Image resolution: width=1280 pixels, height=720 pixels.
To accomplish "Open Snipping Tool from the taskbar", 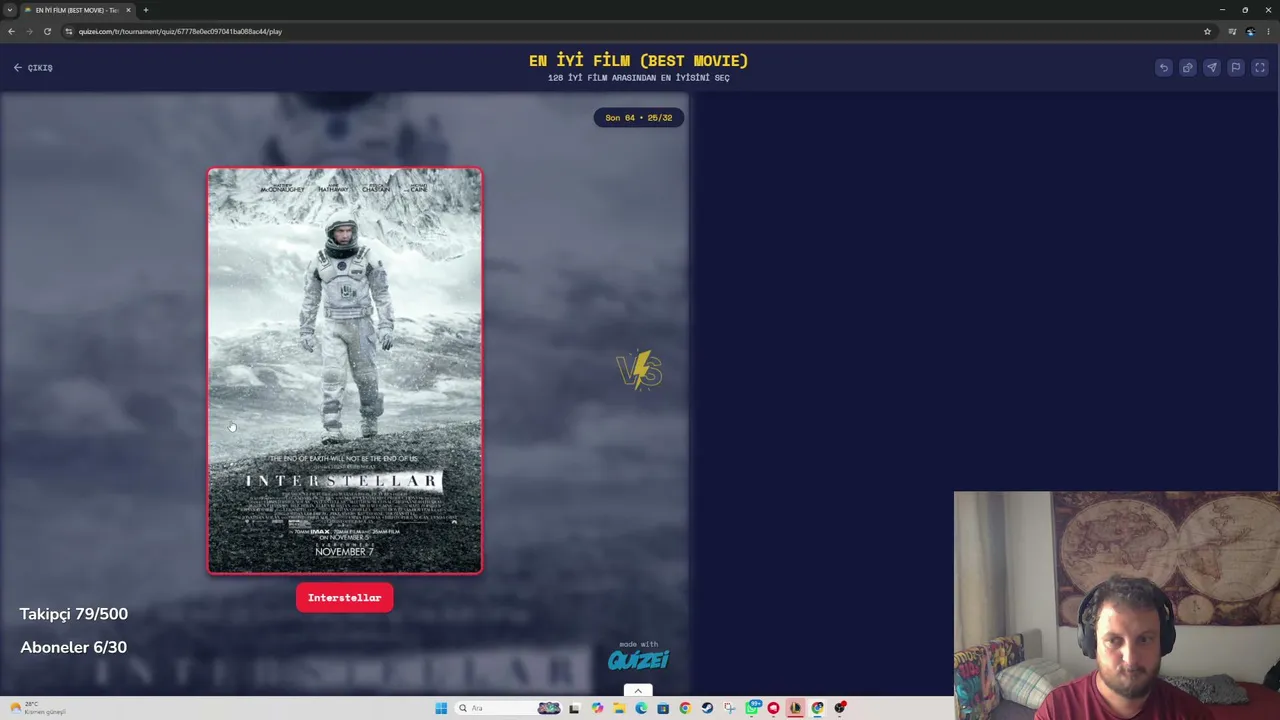I will (729, 708).
